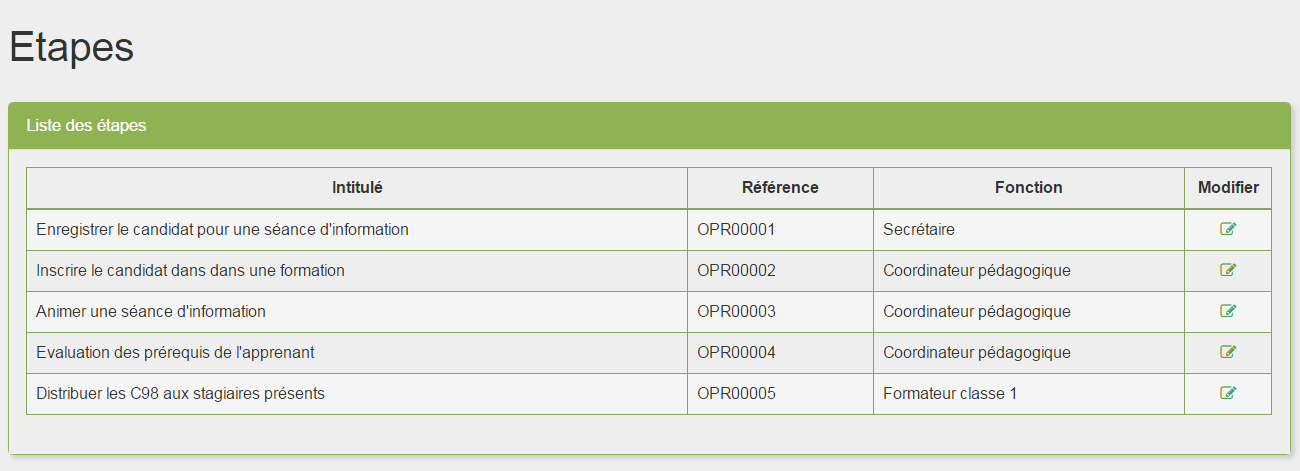Viewport: 1300px width, 471px height.
Task: Select 'Enregistrer le candidat pour une séance' row
Action: pyautogui.click(x=649, y=229)
